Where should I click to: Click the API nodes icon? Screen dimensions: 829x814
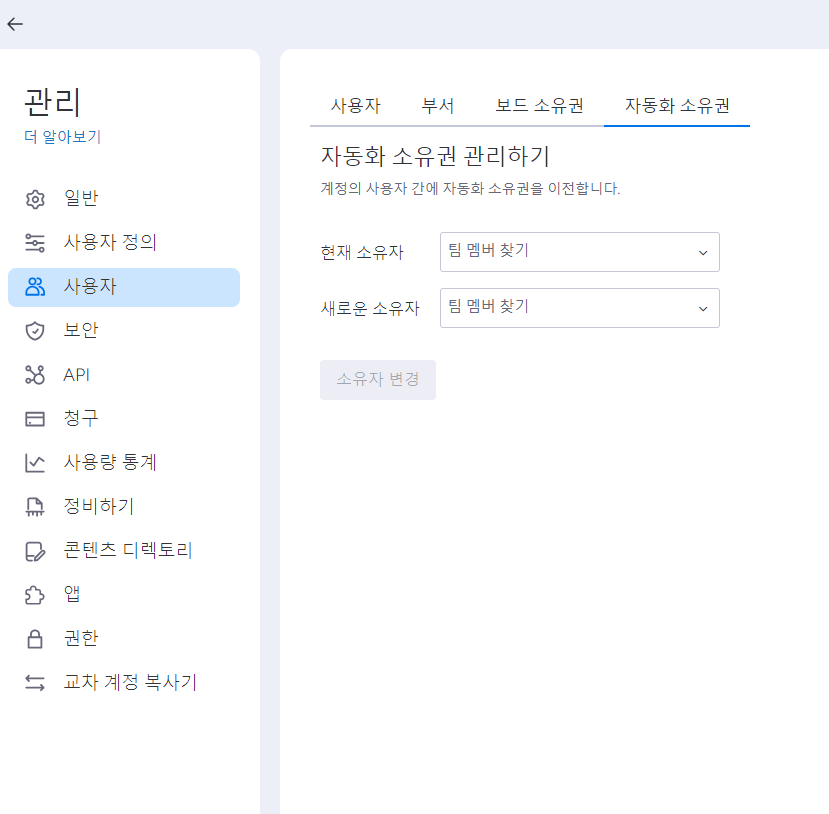tap(35, 375)
